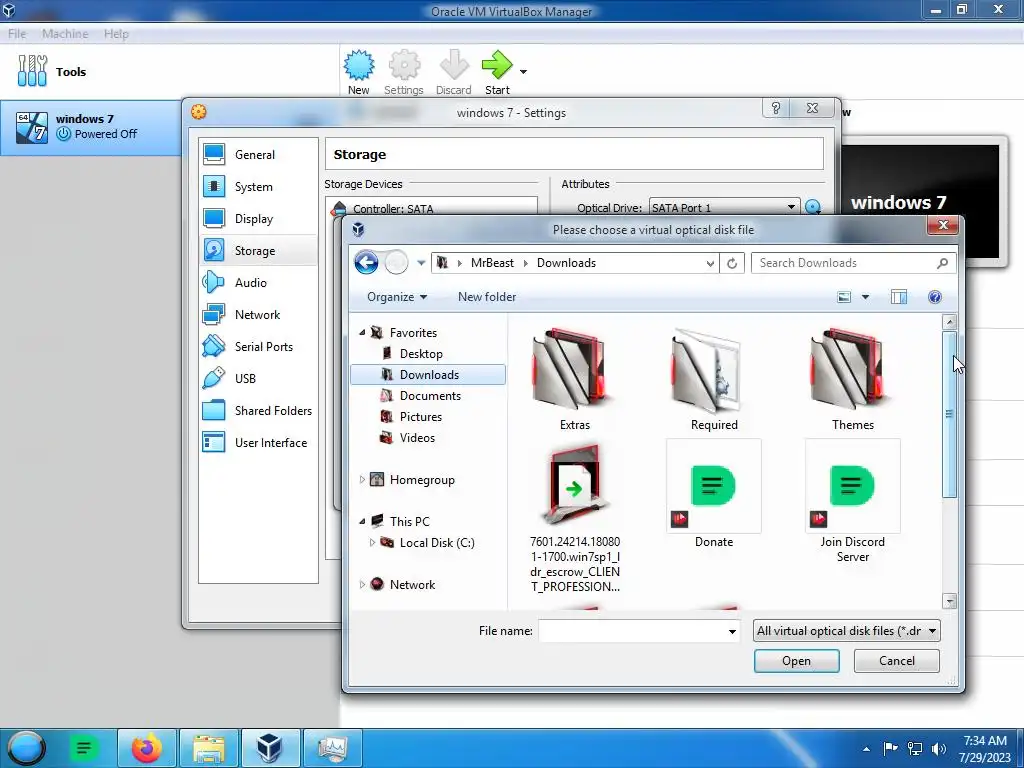Expand the Homegroup tree node
The width and height of the screenshot is (1024, 768).
(x=362, y=479)
